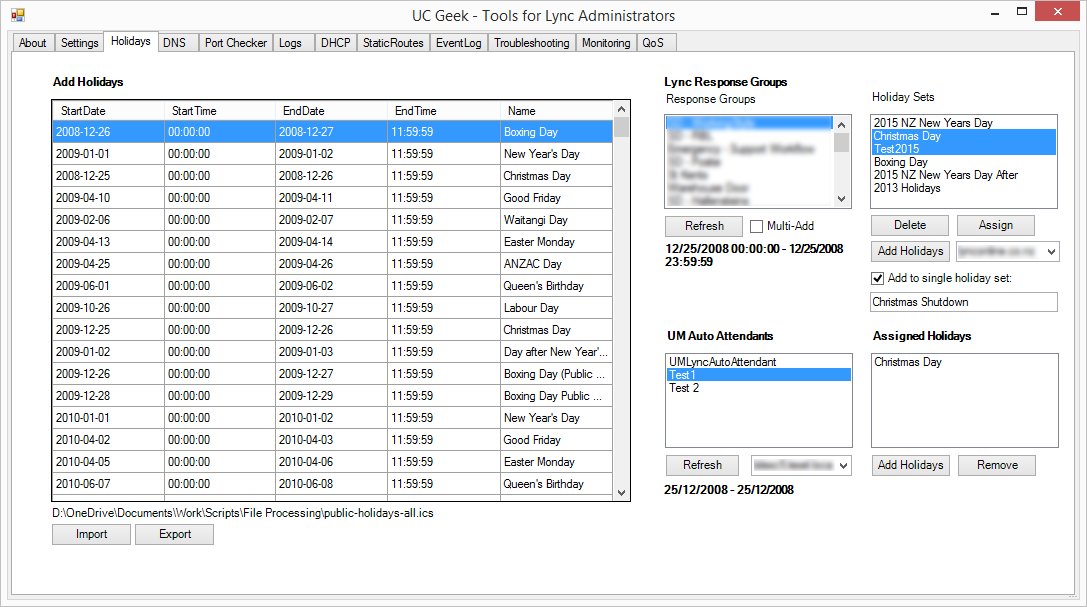This screenshot has width=1087, height=607.
Task: Remove the assigned holiday
Action: click(997, 465)
